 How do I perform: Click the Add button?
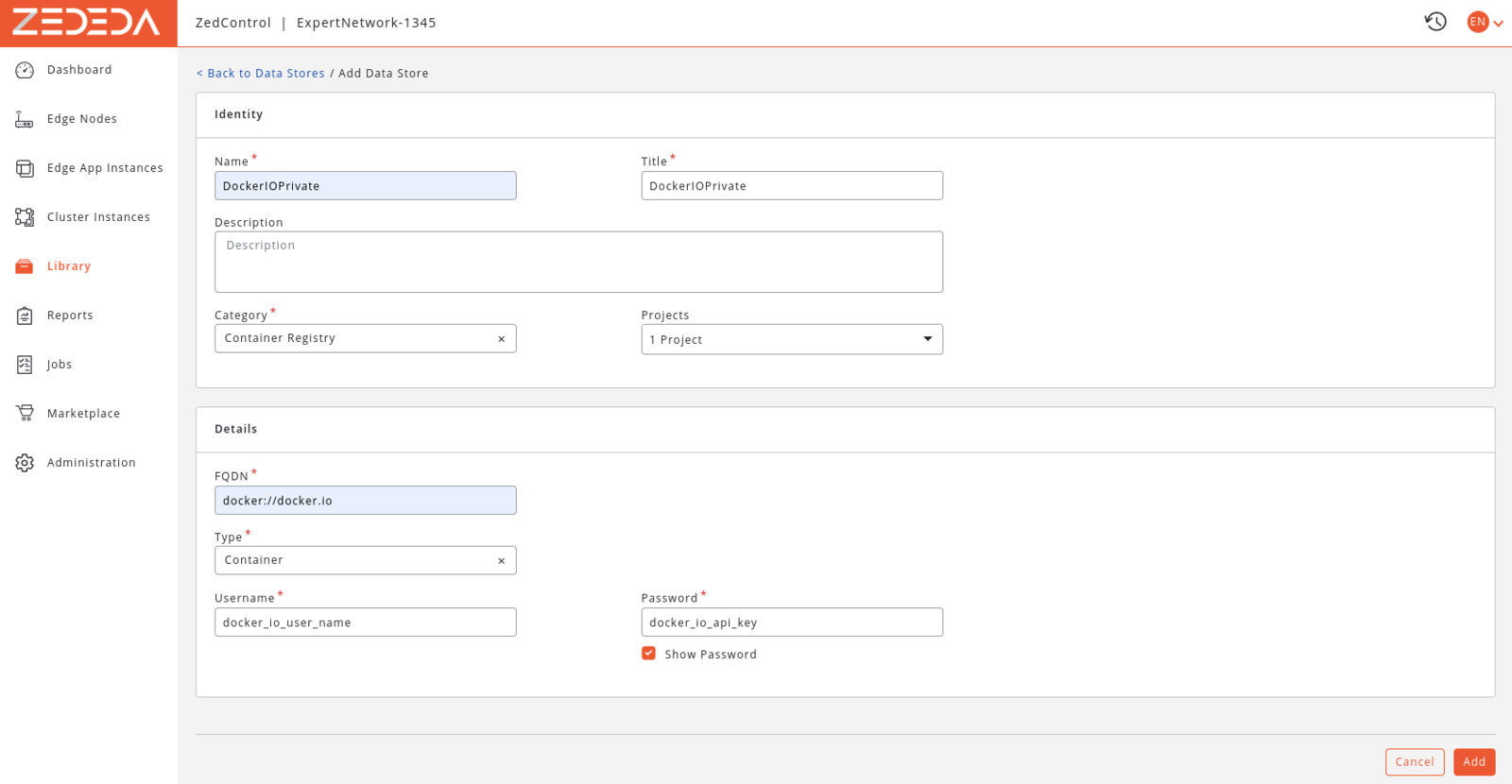tap(1474, 762)
